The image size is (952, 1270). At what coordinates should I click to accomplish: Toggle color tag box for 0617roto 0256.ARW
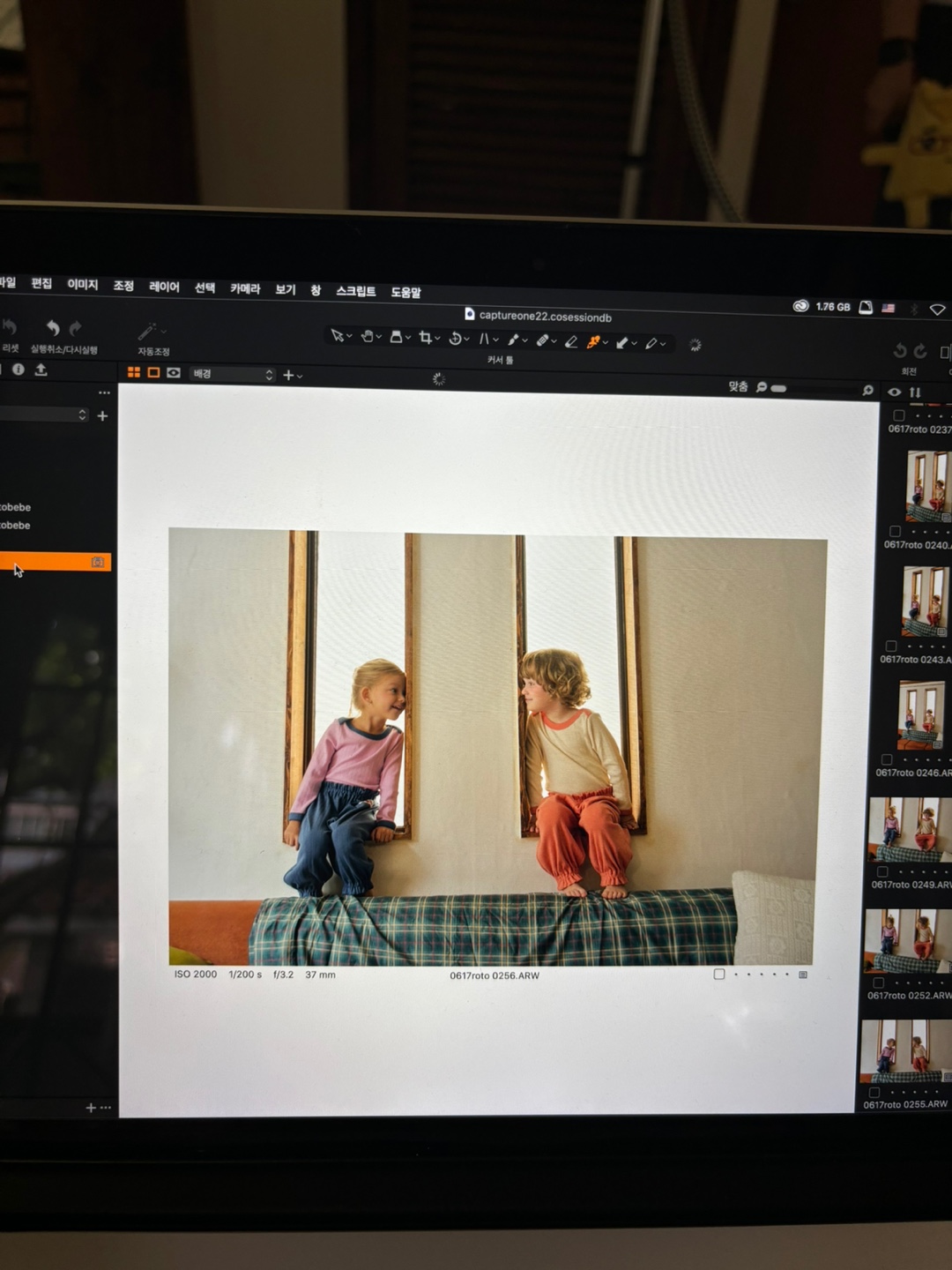(x=719, y=975)
